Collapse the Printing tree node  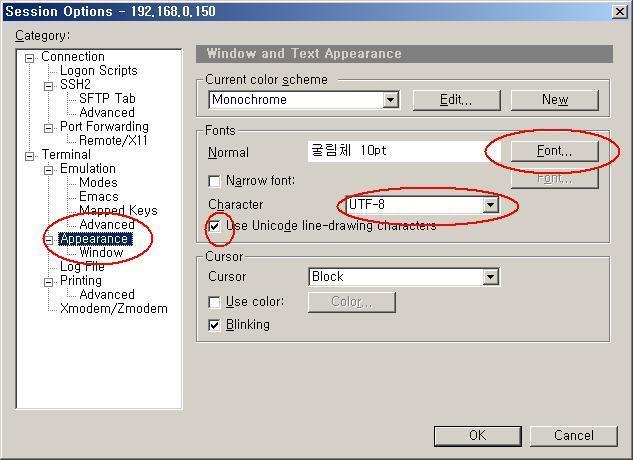(x=48, y=282)
